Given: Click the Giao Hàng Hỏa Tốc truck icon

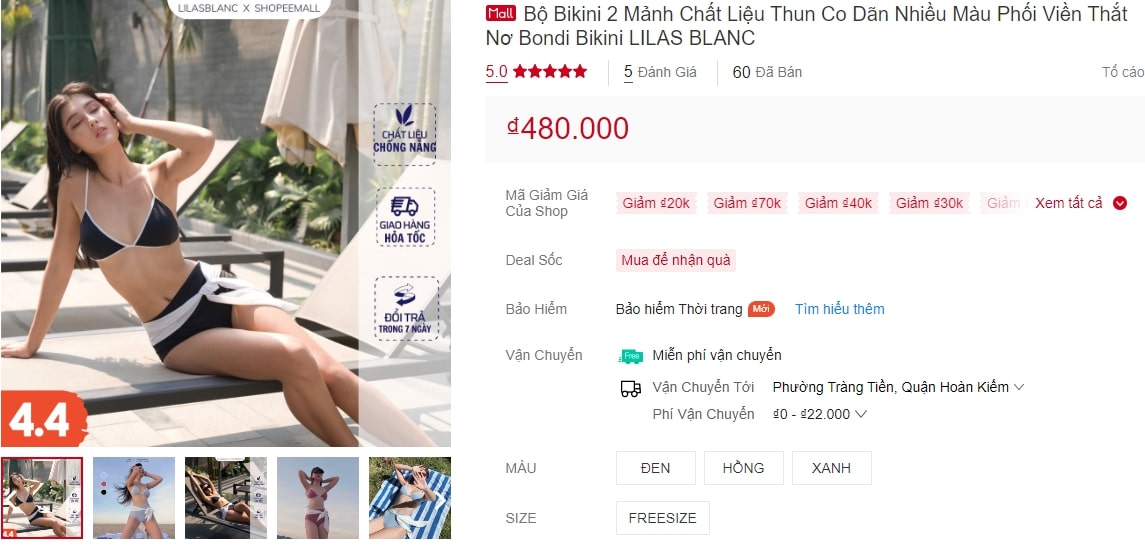Looking at the screenshot, I should click(x=405, y=206).
